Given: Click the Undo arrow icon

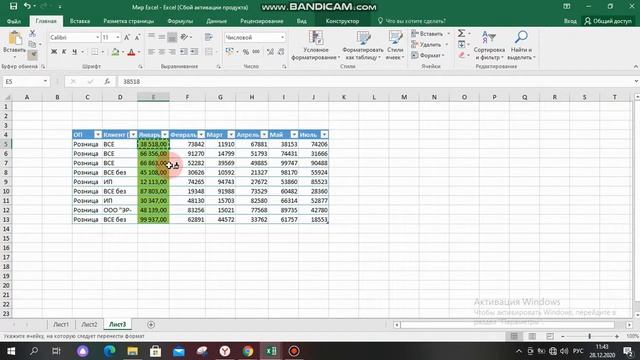Looking at the screenshot, I should point(27,6).
